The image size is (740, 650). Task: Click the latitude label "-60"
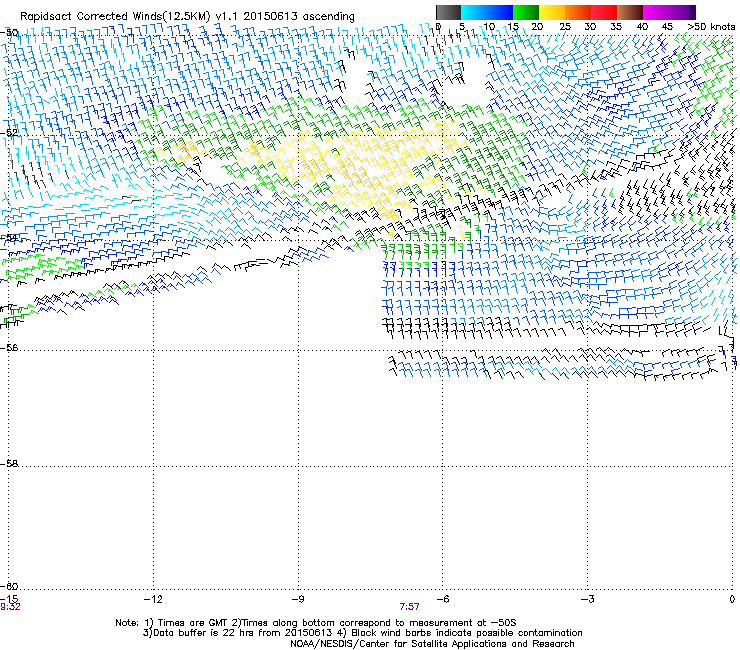pos(9,586)
